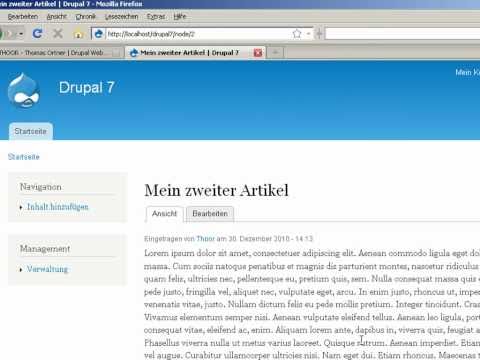Viewport: 480px width, 360px height.
Task: Click the site identity icon in address bar
Action: pos(98,34)
